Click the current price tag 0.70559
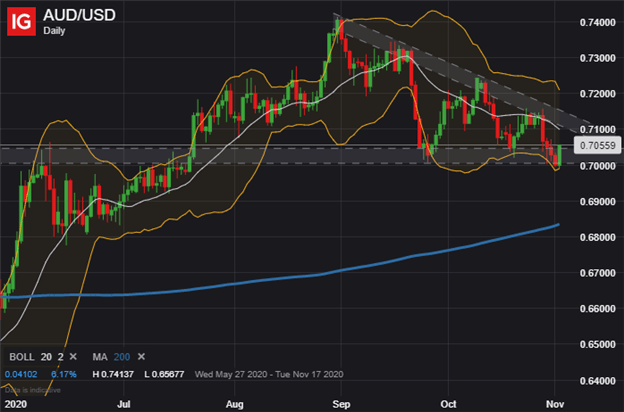Image resolution: width=624 pixels, height=412 pixels. tap(598, 145)
